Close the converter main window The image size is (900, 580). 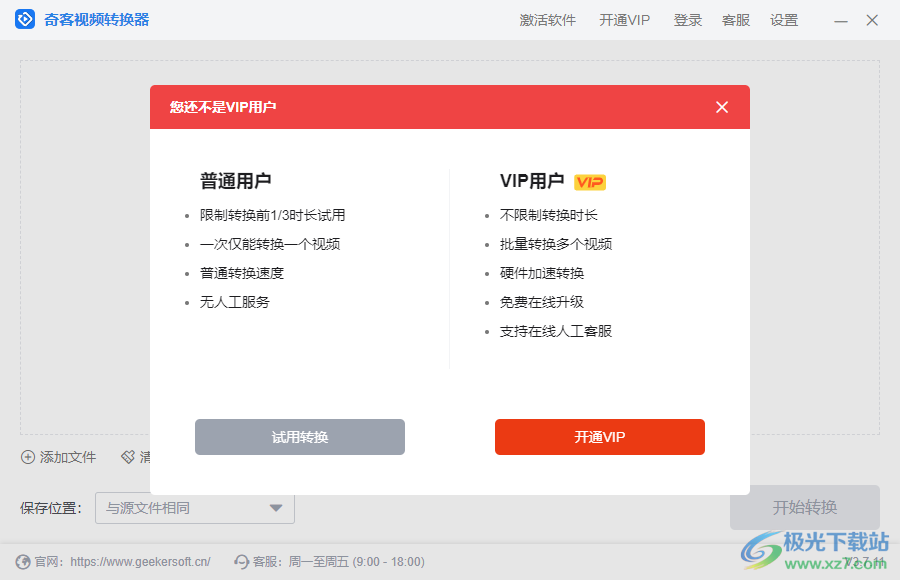[872, 20]
